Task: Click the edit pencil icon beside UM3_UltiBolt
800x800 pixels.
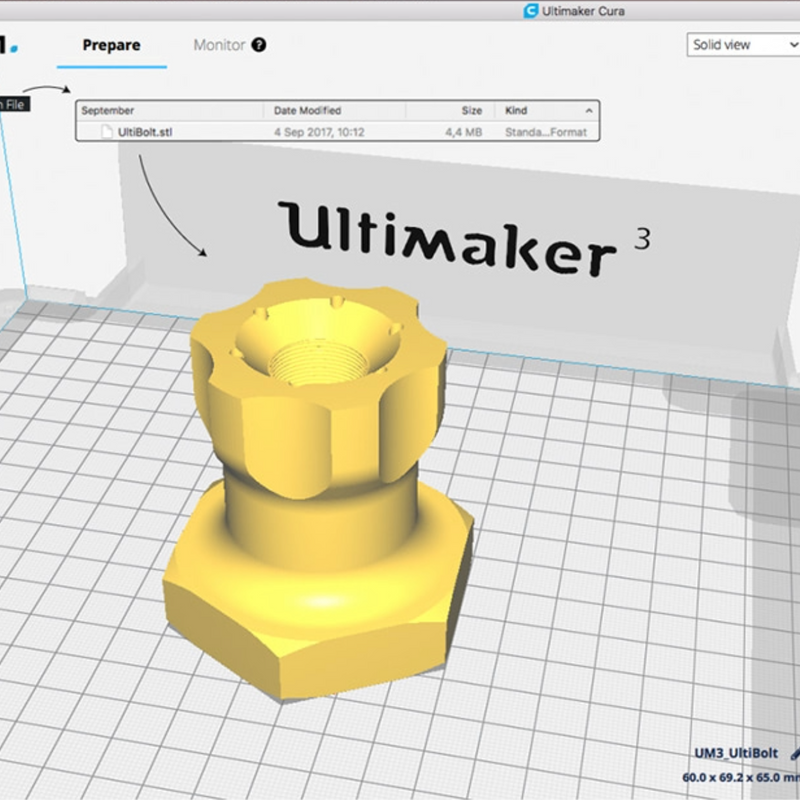Action: pos(795,753)
